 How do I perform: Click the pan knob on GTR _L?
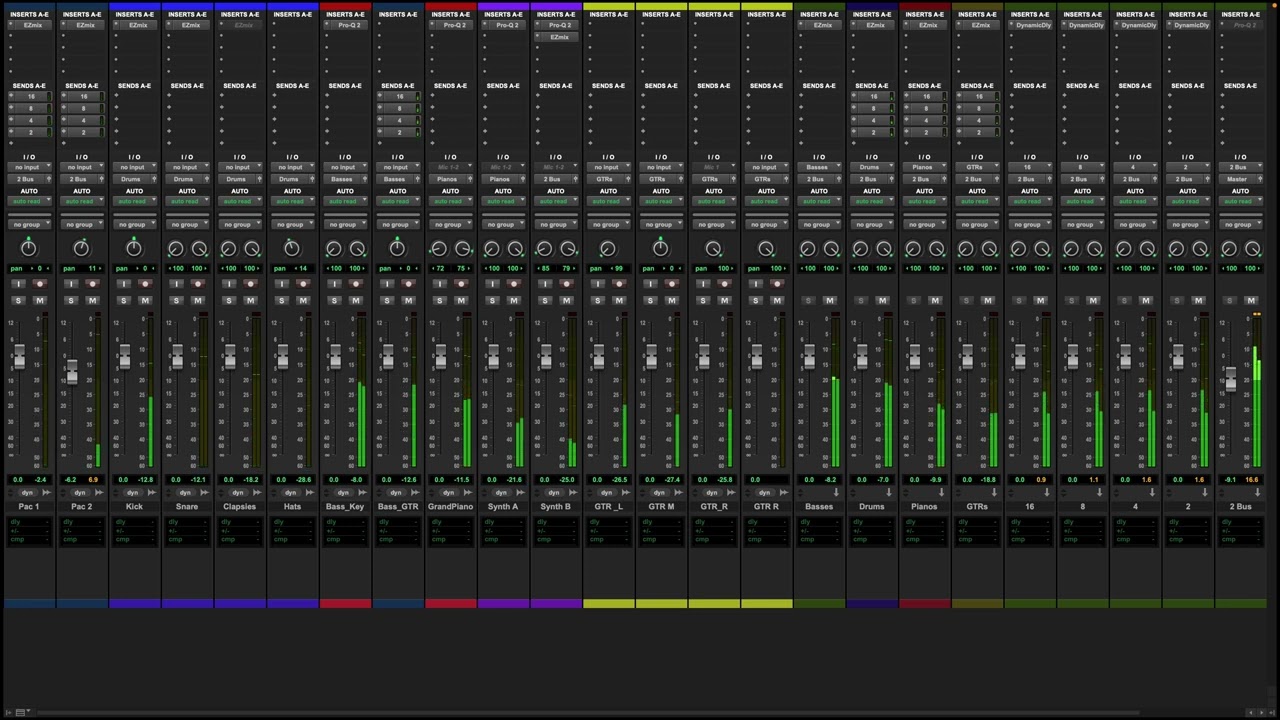tap(608, 248)
